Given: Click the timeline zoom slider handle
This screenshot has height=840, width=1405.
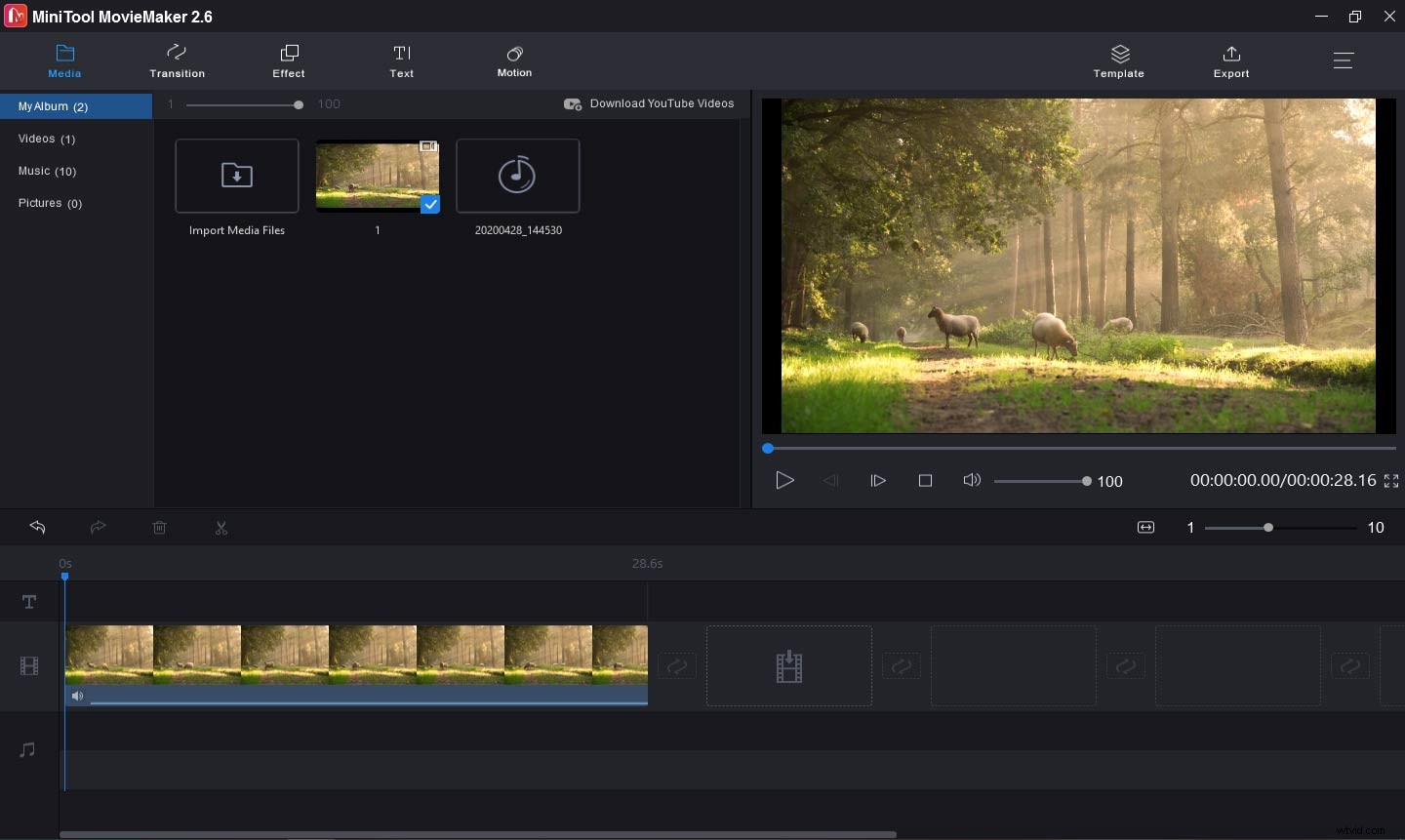Looking at the screenshot, I should (1268, 528).
